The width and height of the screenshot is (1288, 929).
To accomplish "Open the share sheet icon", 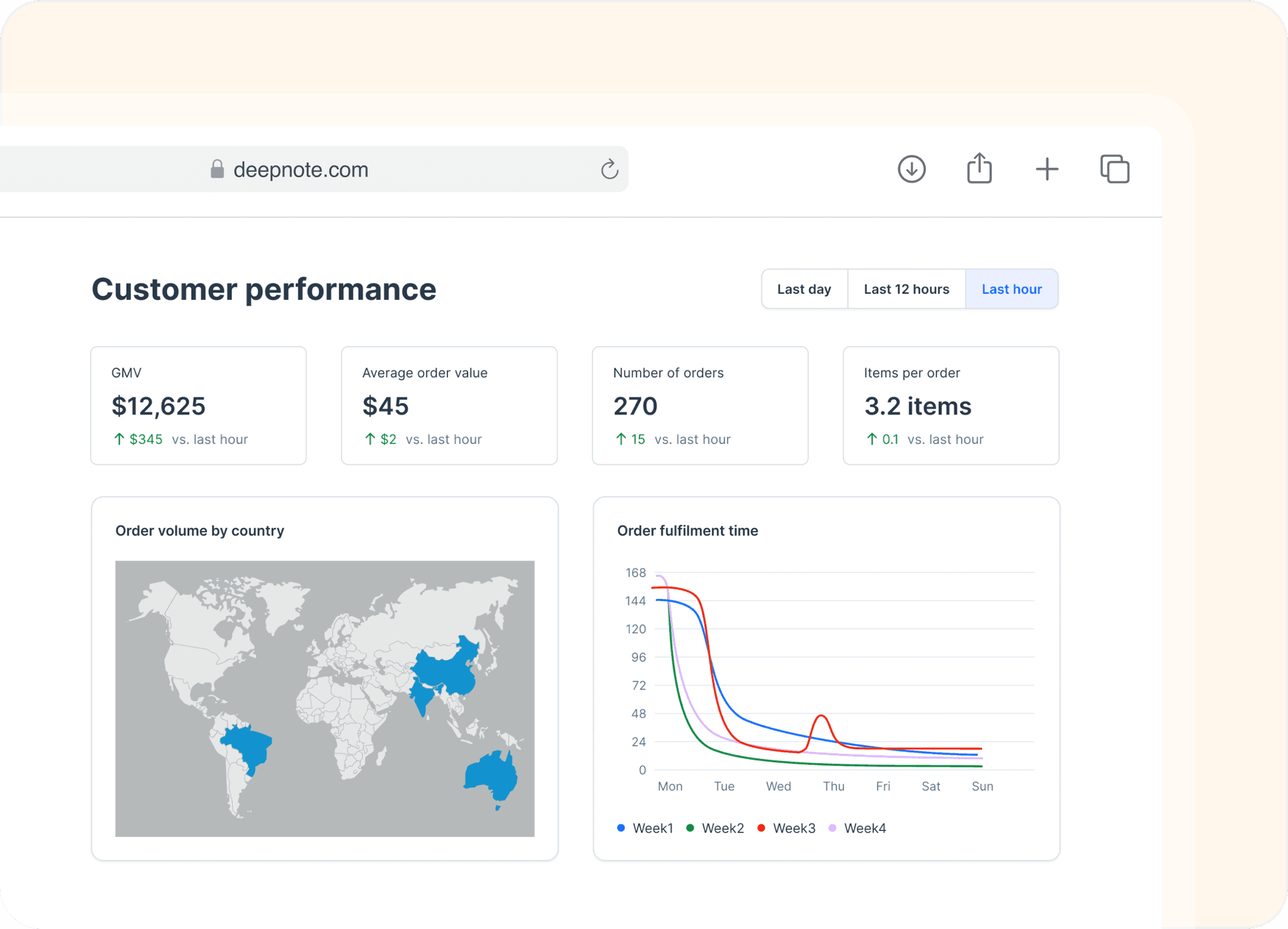I will pos(979,168).
